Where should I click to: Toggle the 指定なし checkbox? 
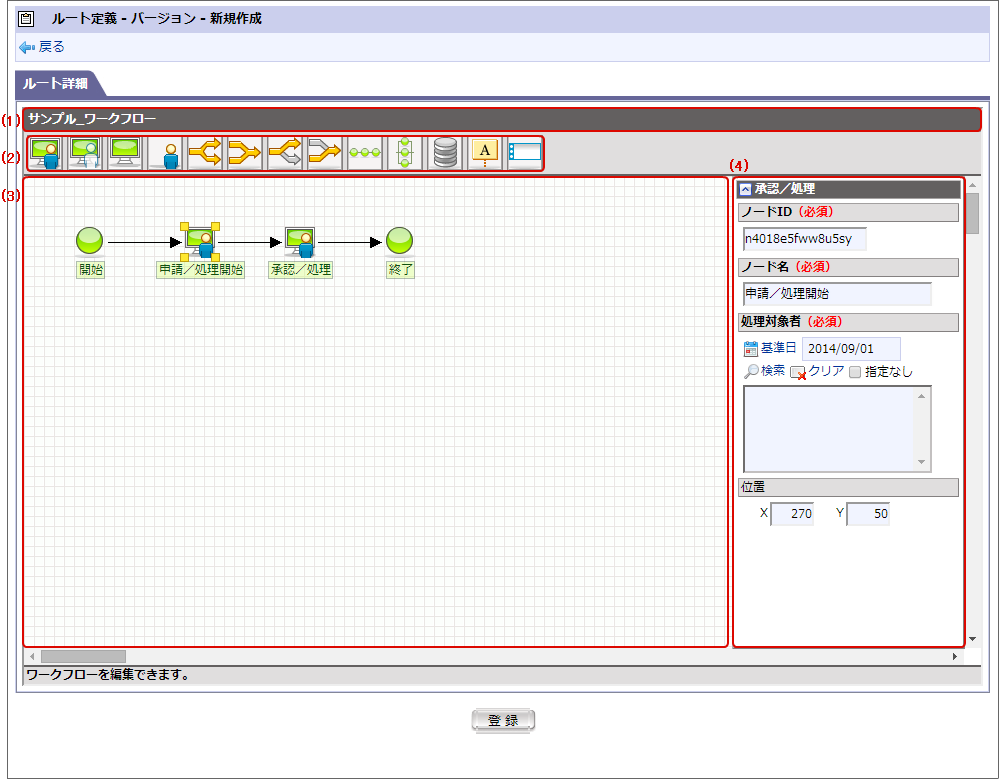pyautogui.click(x=855, y=372)
